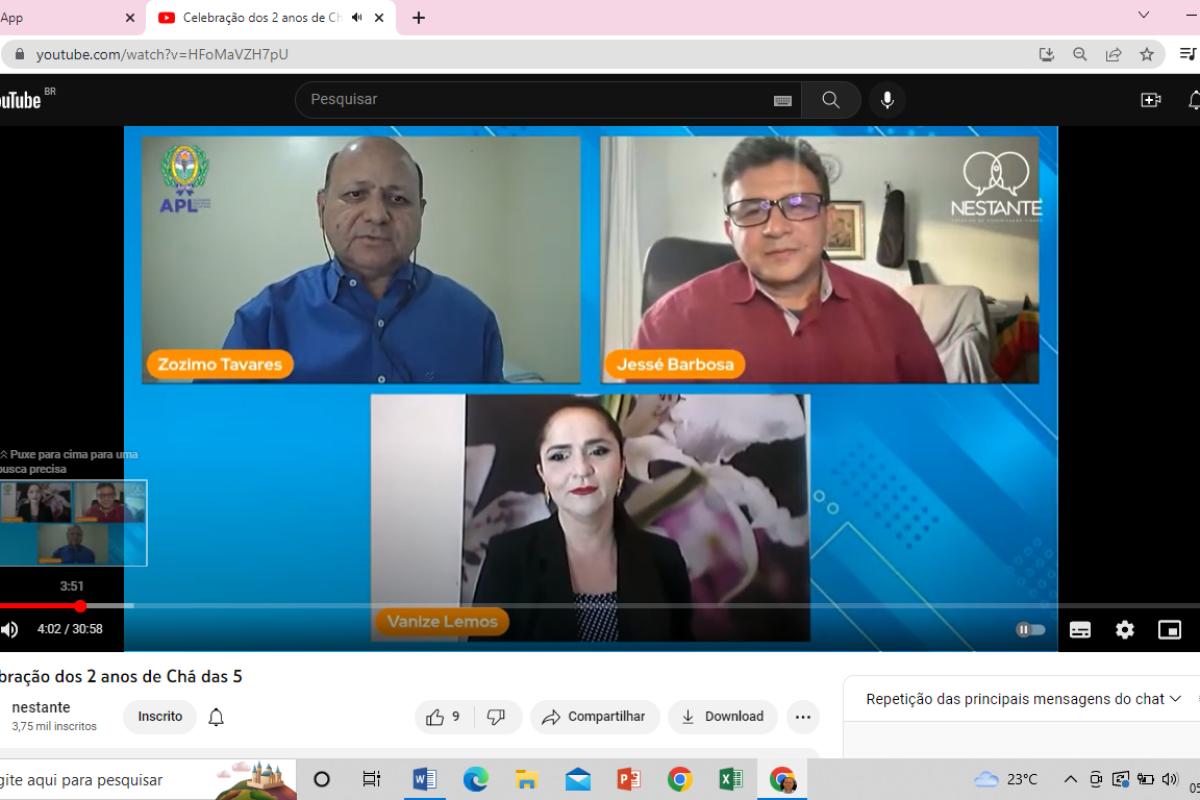Click the Download button
Image resolution: width=1200 pixels, height=800 pixels.
click(723, 717)
